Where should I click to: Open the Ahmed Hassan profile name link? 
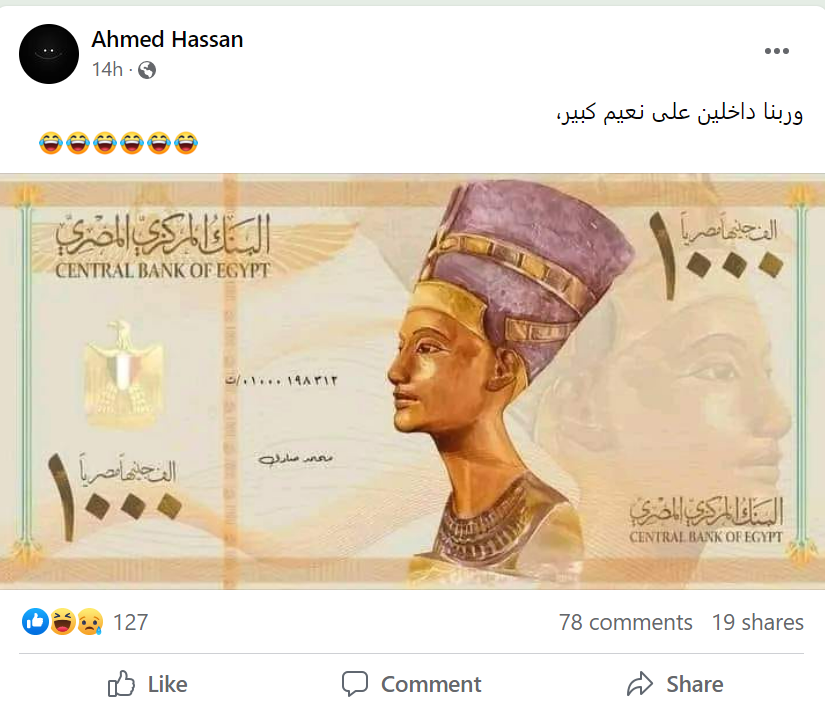[x=167, y=39]
